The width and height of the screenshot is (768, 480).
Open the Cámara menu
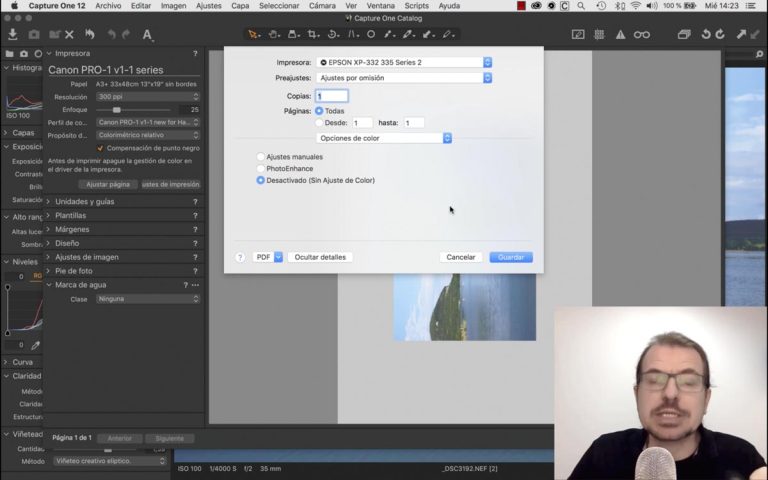coord(322,6)
